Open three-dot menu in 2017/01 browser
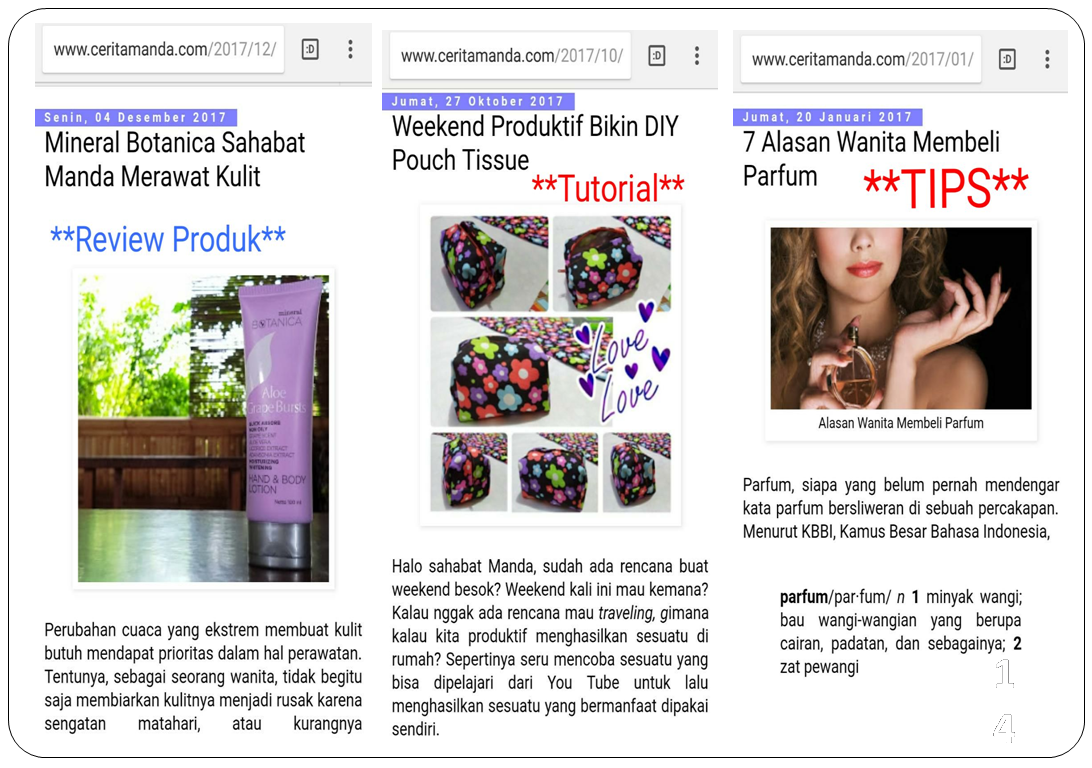 1047,59
